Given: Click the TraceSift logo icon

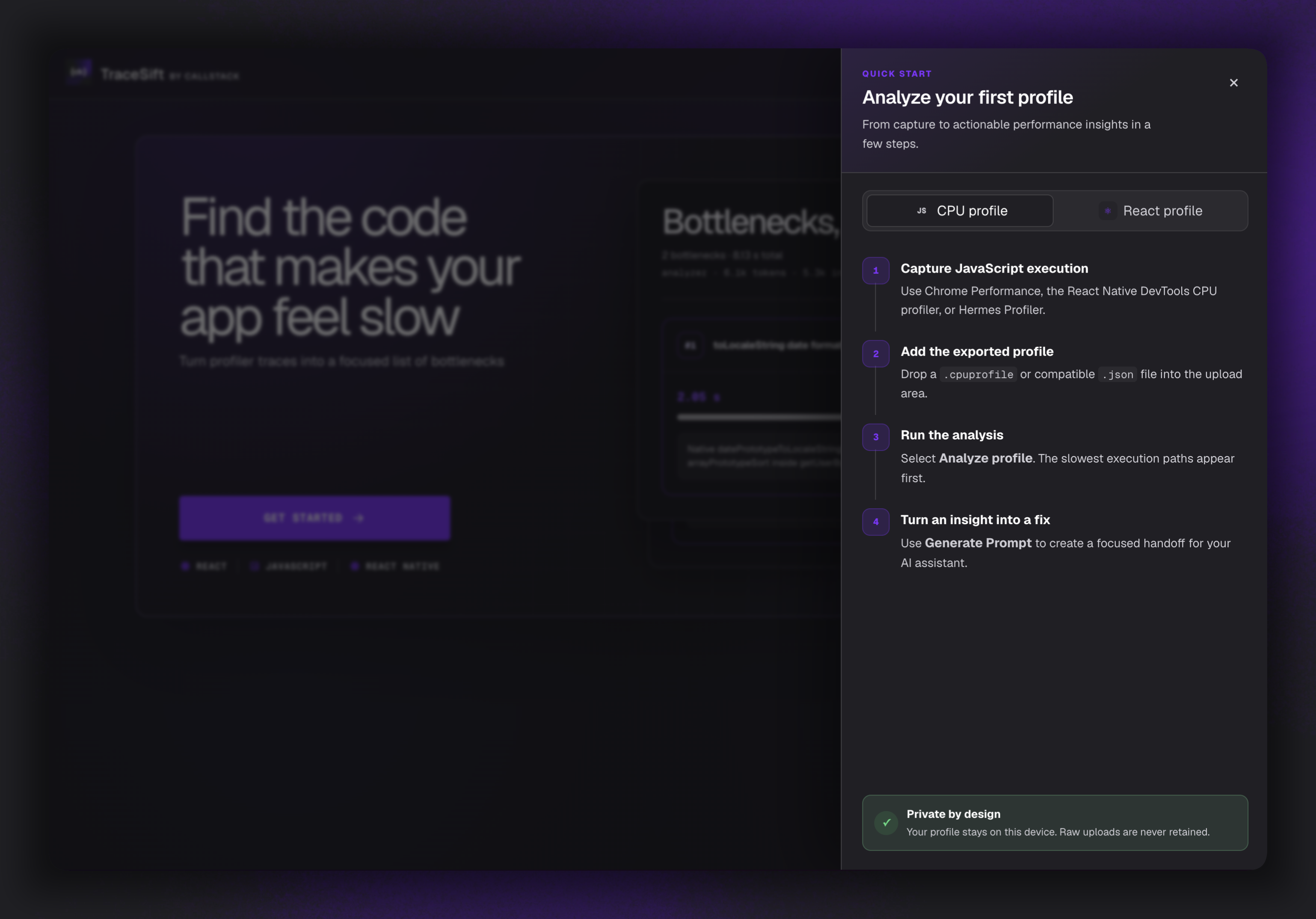Looking at the screenshot, I should 79,72.
